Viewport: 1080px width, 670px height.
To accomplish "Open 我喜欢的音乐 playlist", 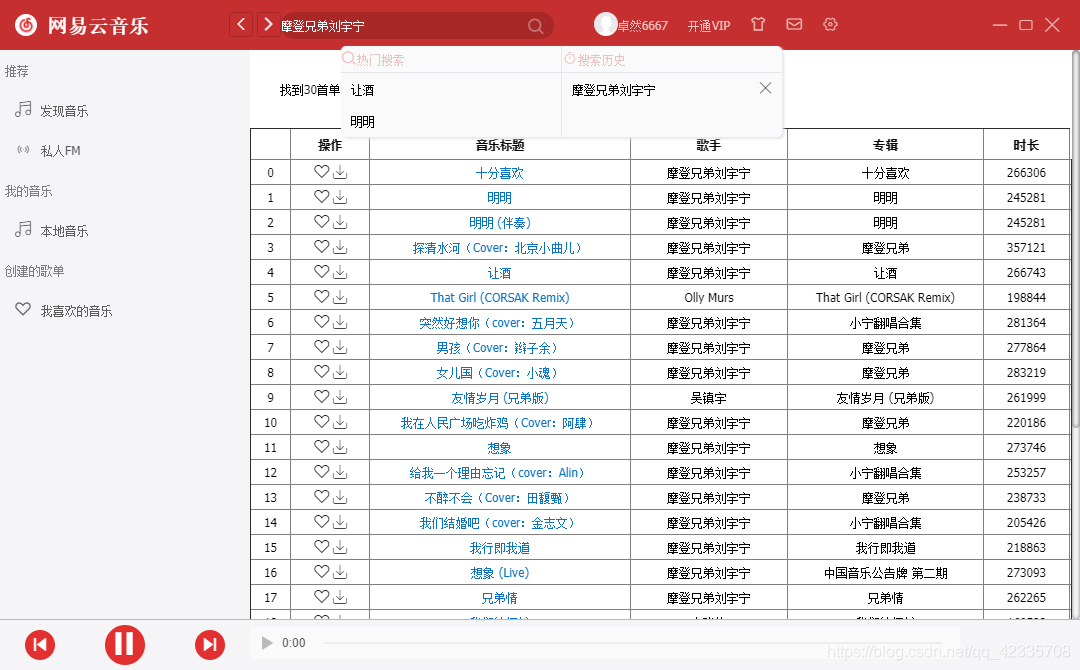I will (76, 311).
